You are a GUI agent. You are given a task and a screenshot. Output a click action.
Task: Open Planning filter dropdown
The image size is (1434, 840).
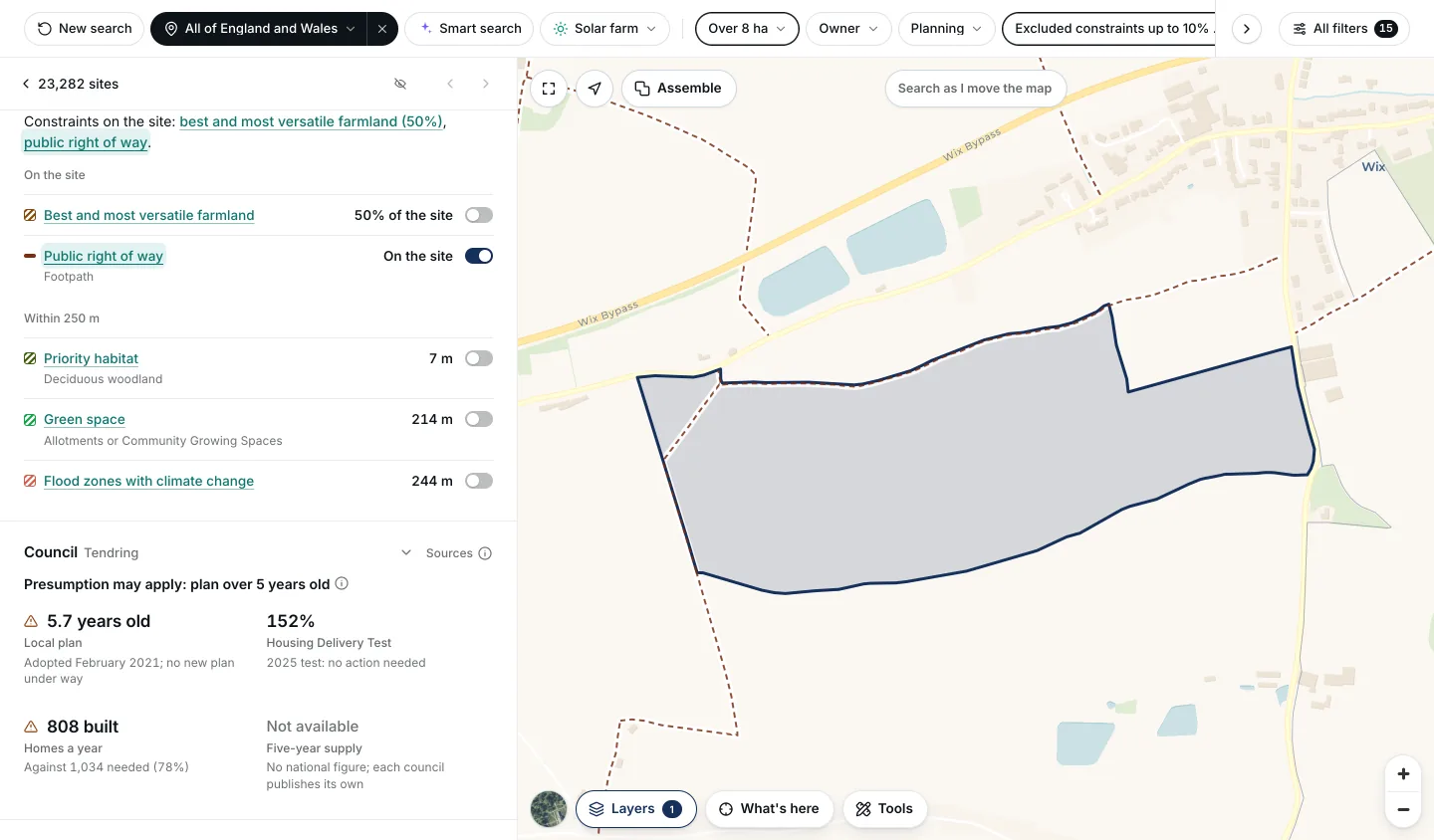click(946, 29)
